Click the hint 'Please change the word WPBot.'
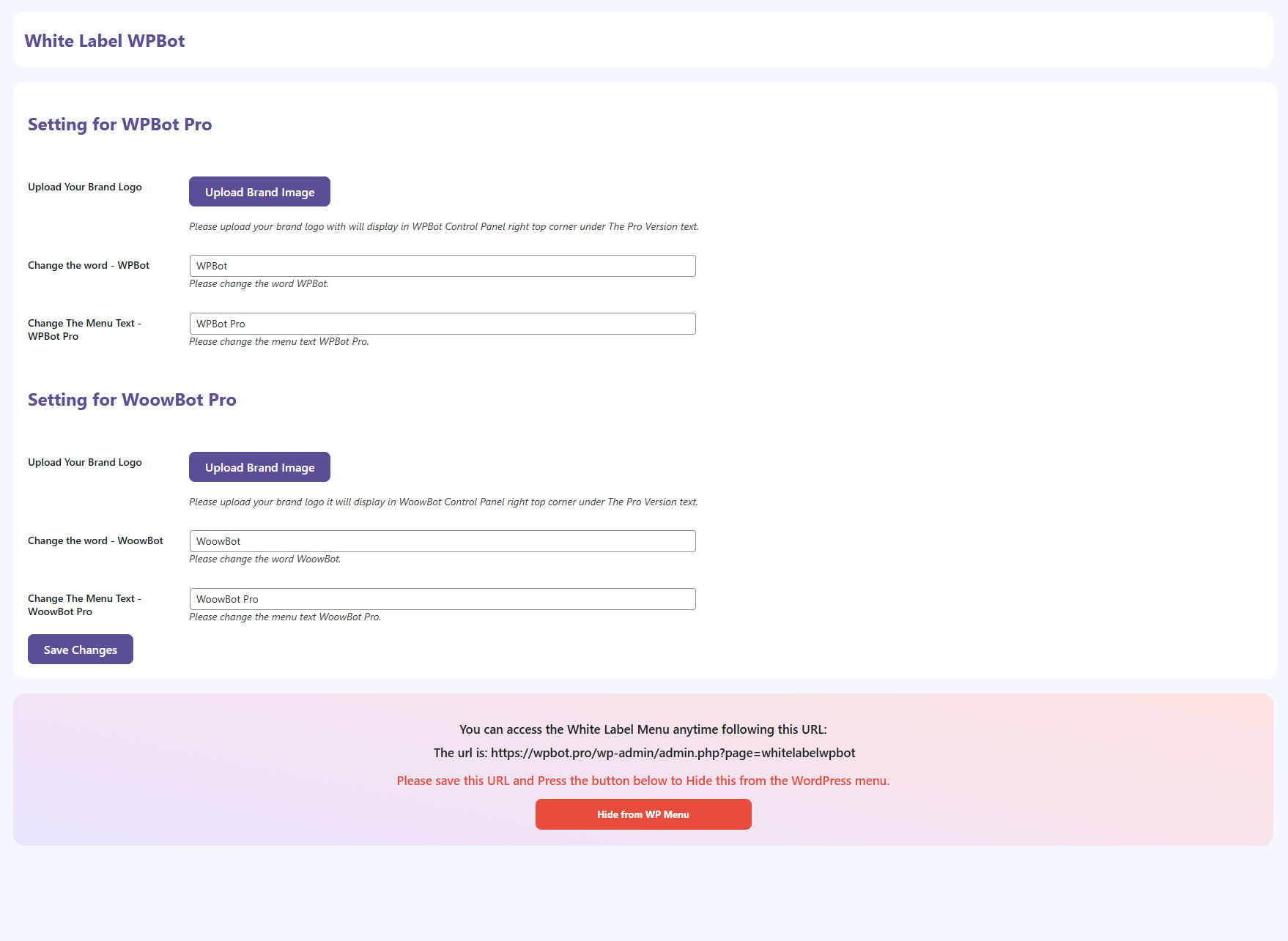The image size is (1288, 941). pyautogui.click(x=259, y=284)
